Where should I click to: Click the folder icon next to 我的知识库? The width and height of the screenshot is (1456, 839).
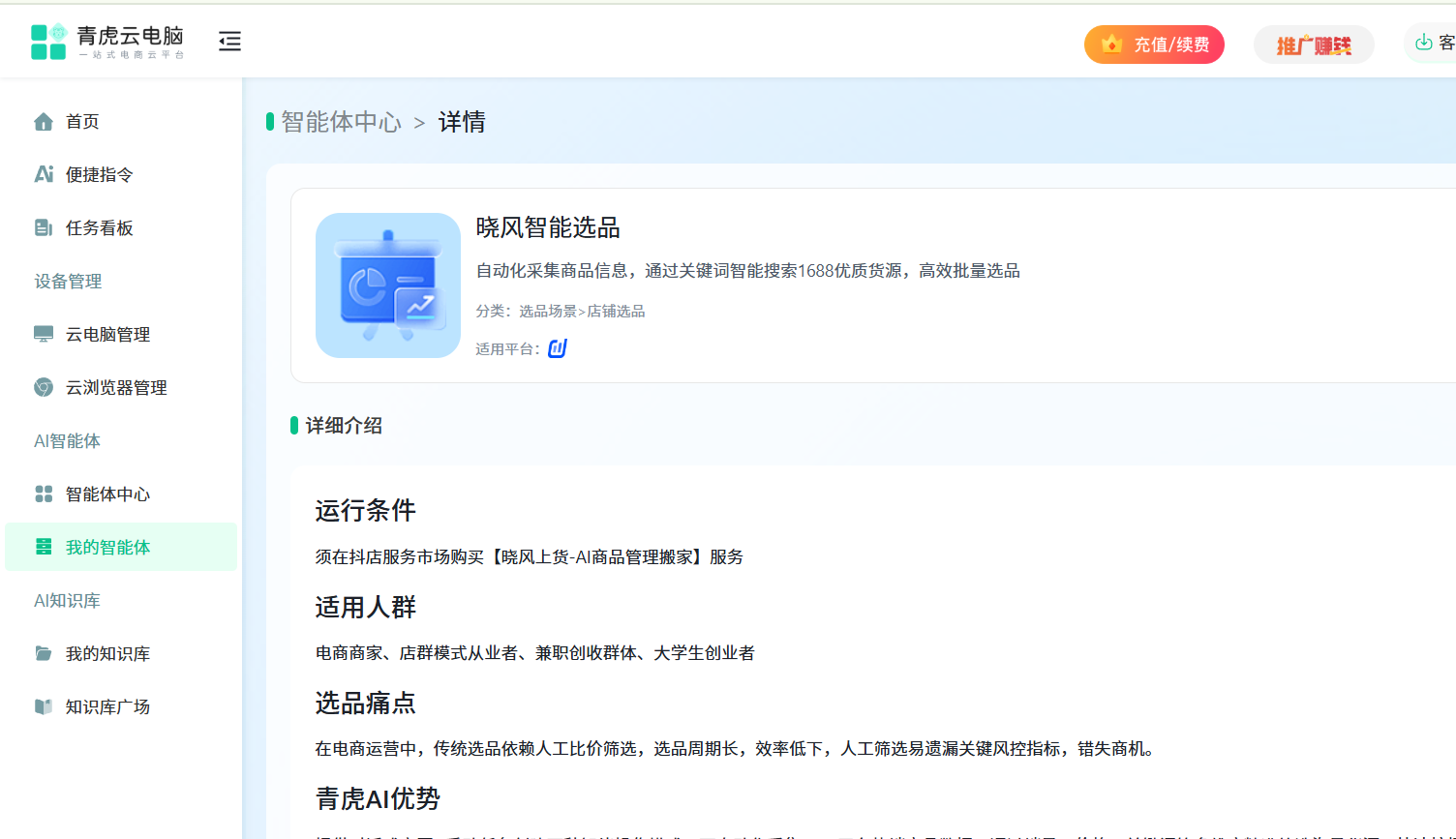coord(44,653)
